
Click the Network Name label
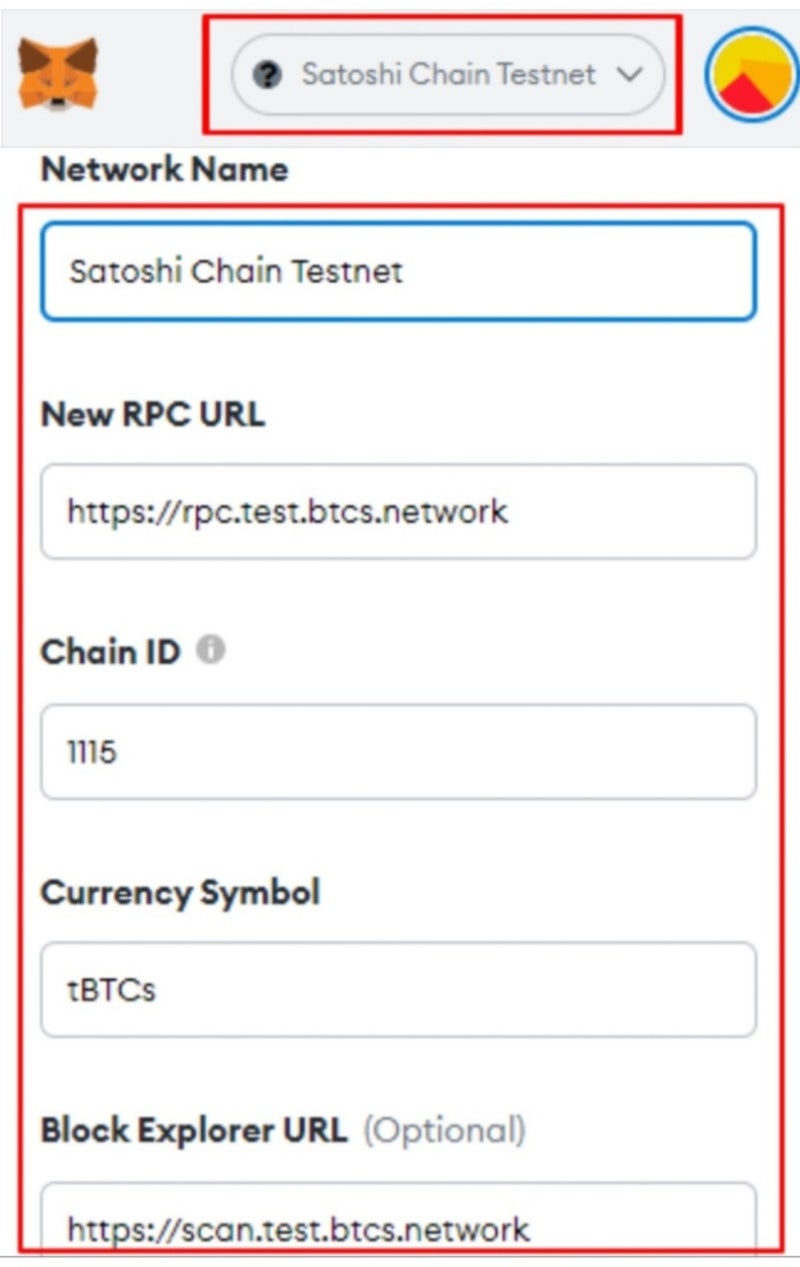point(164,169)
